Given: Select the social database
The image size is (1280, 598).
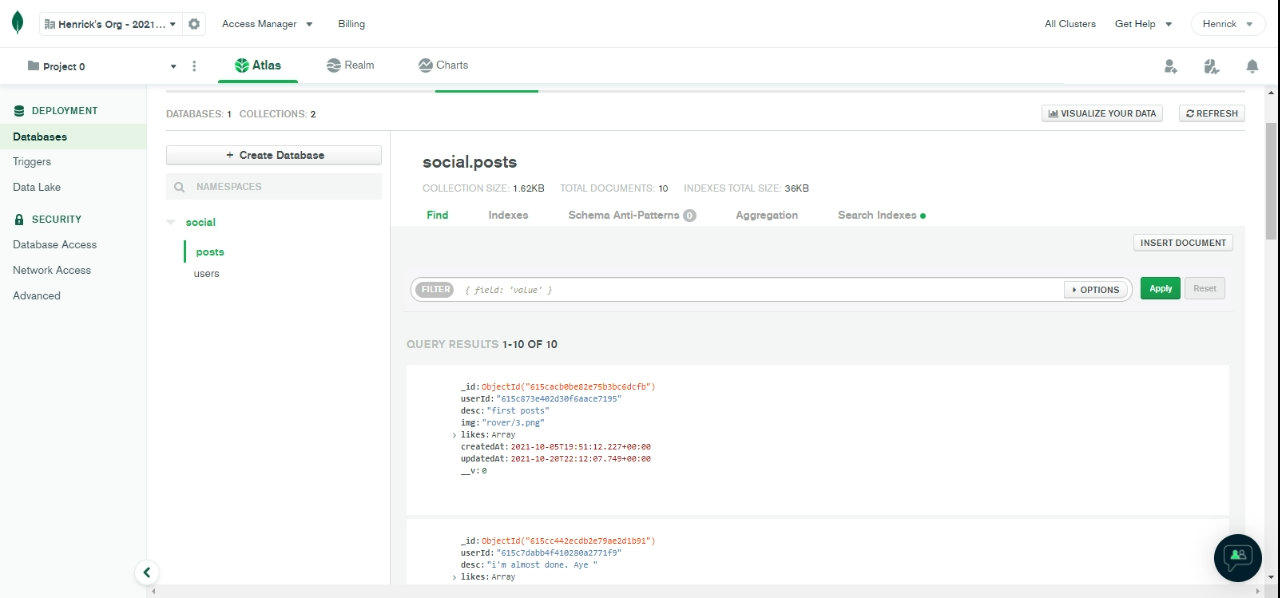Looking at the screenshot, I should coord(201,222).
